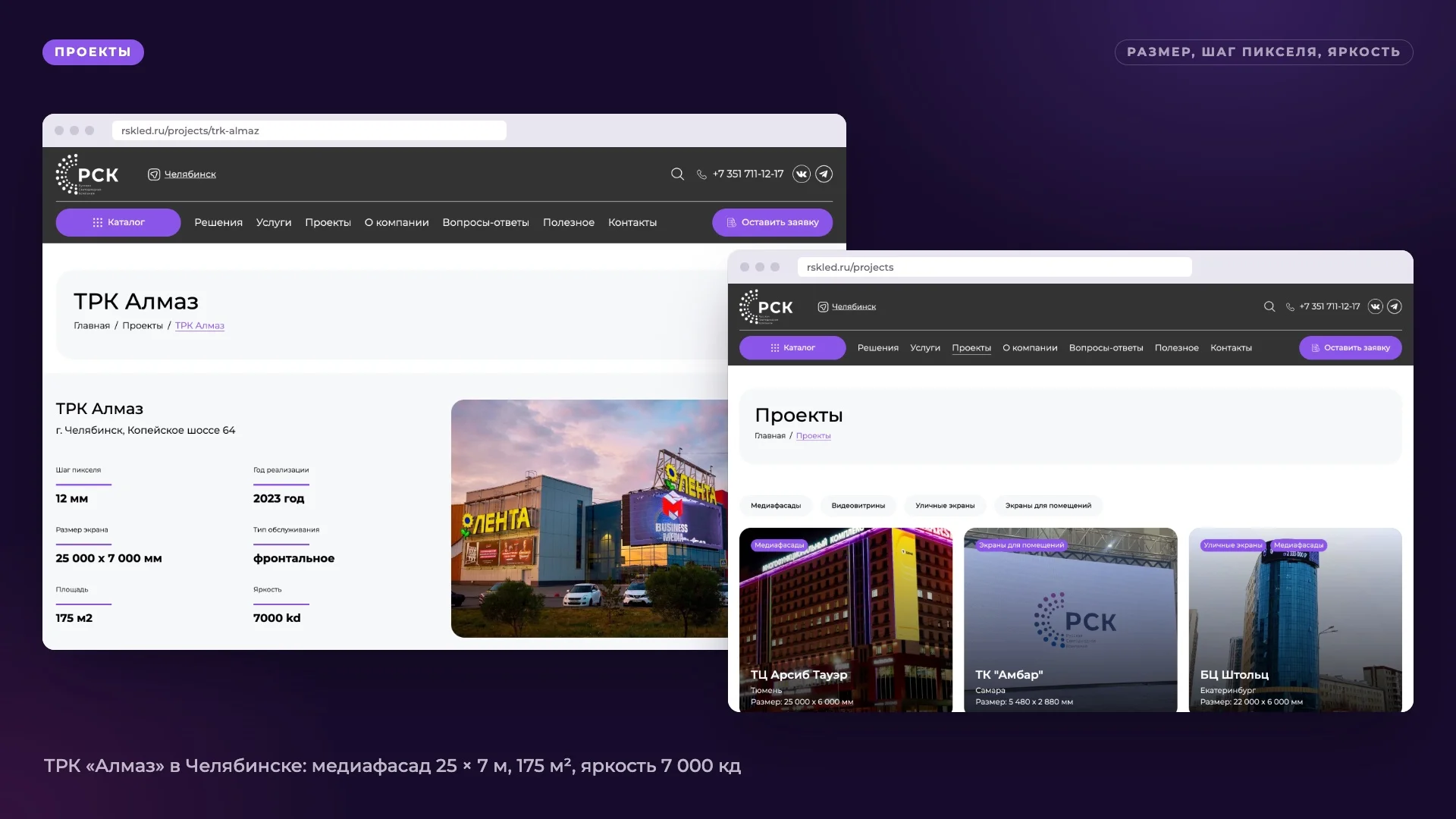Screen dimensions: 1456x819
Task: Click phone +7 351 711-12-17 in TRK Almaz window
Action: 740,174
